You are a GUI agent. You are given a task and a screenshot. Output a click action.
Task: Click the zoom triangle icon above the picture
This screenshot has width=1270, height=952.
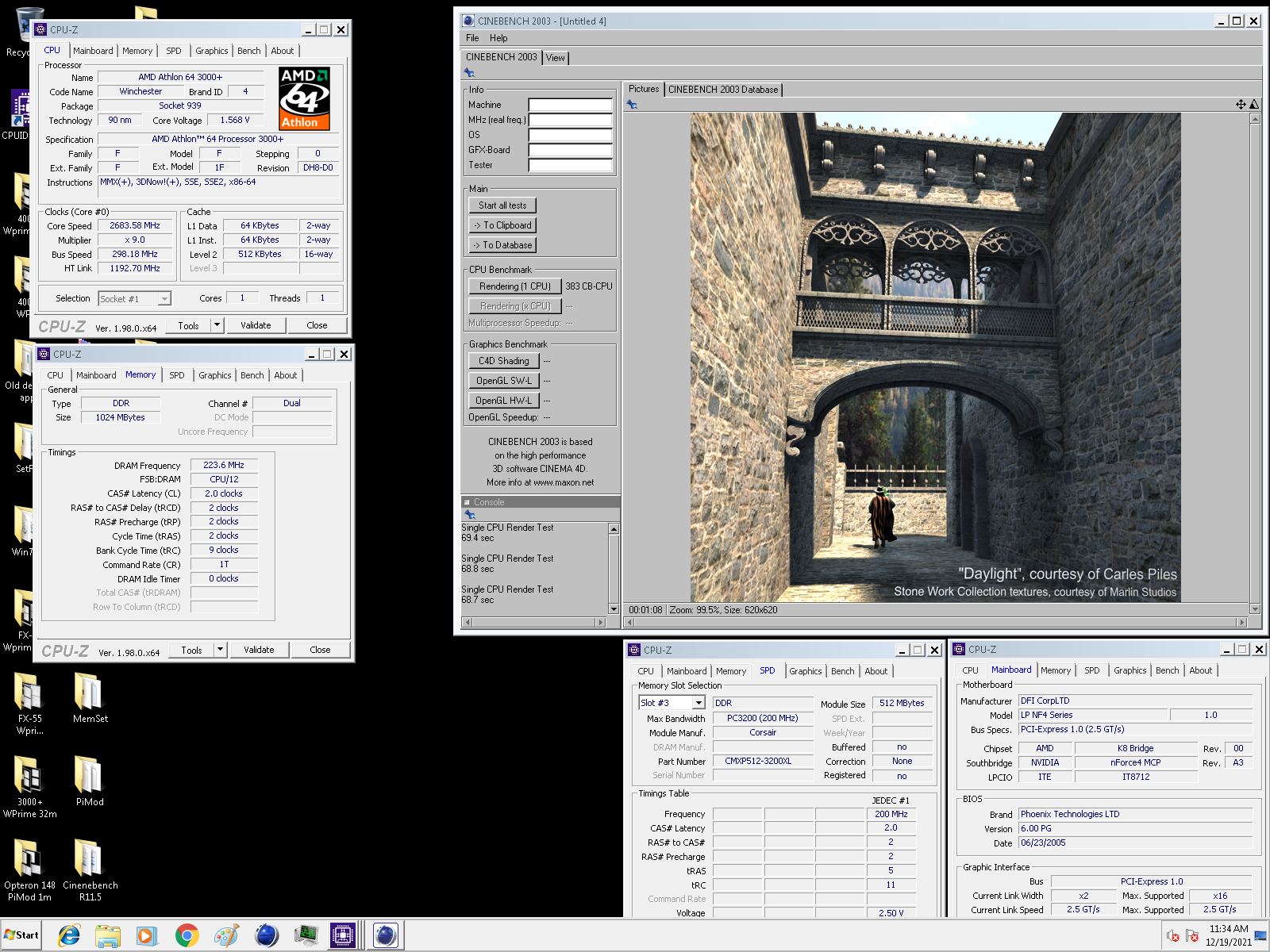[x=1254, y=104]
